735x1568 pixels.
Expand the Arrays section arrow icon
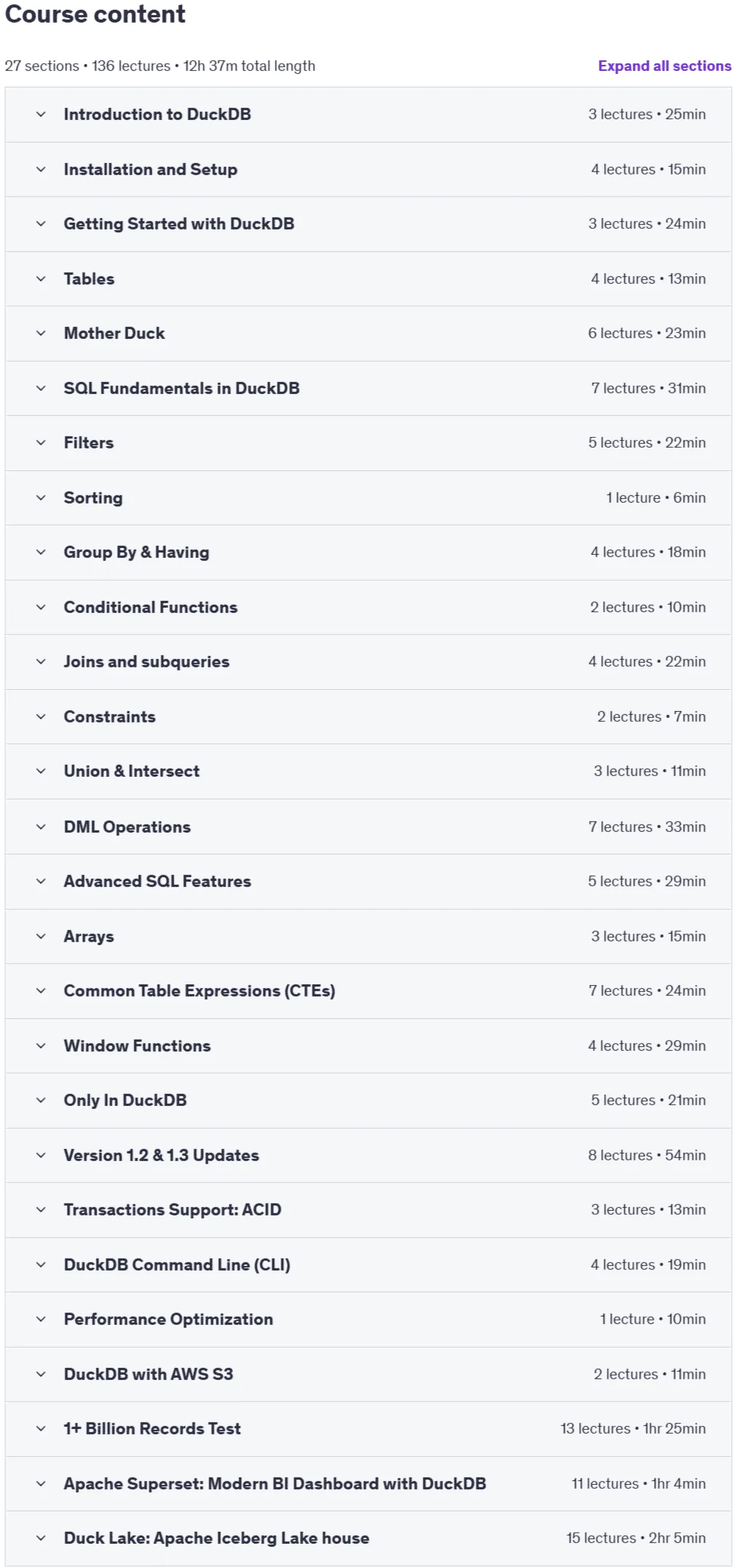pyautogui.click(x=41, y=937)
